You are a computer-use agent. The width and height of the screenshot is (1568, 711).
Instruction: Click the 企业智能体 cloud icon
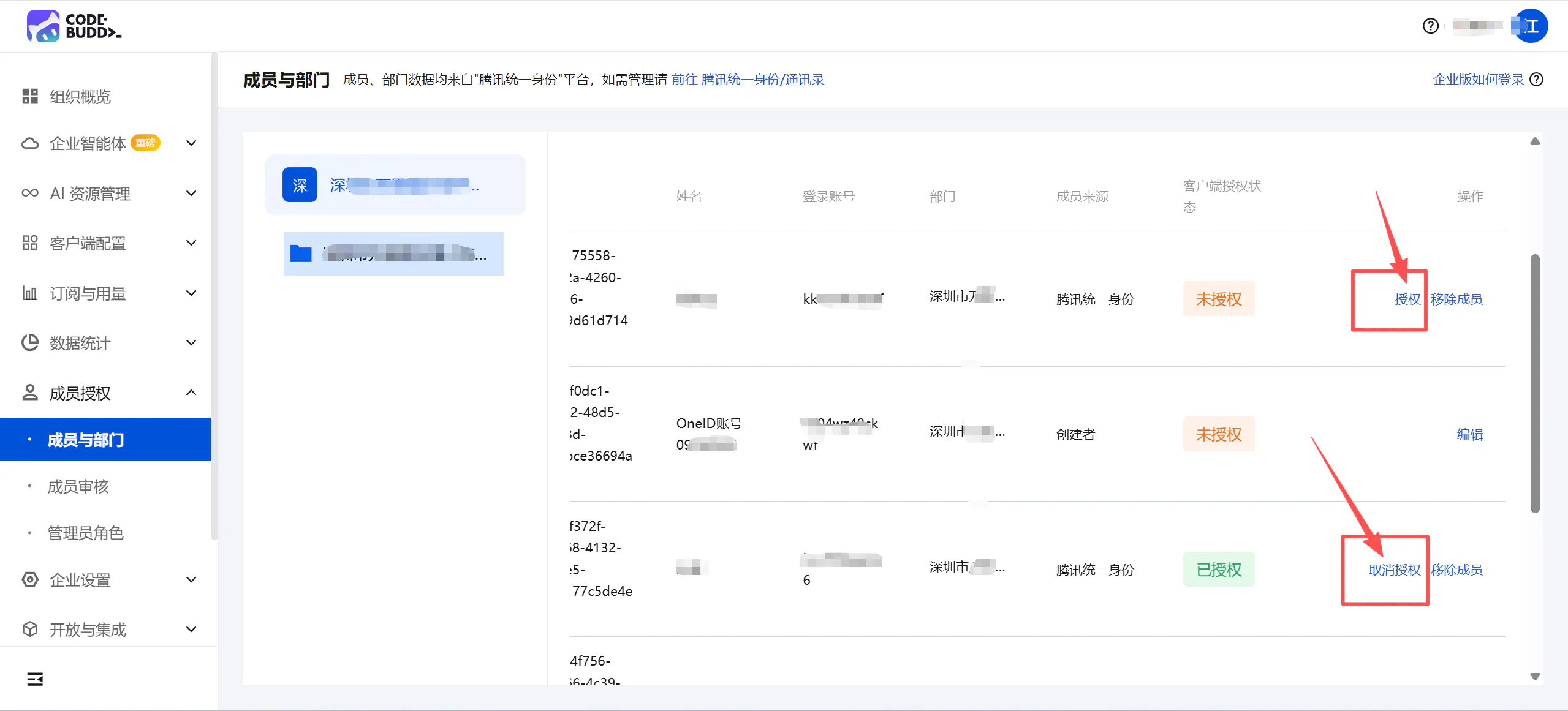point(30,143)
